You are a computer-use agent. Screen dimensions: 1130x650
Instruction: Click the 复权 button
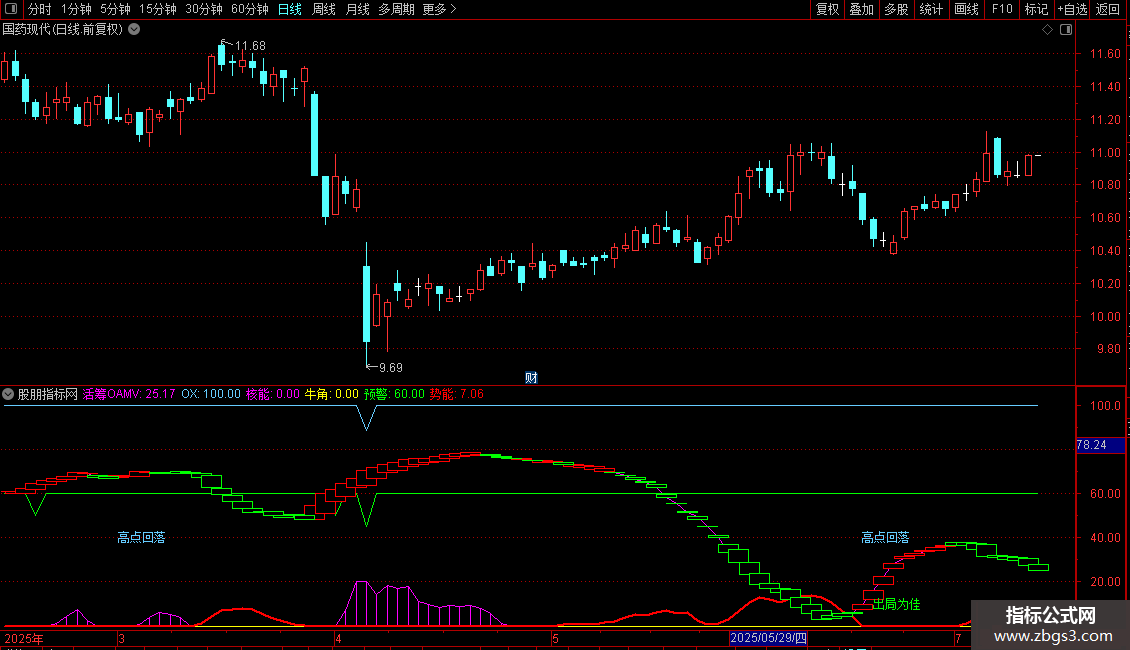[827, 9]
